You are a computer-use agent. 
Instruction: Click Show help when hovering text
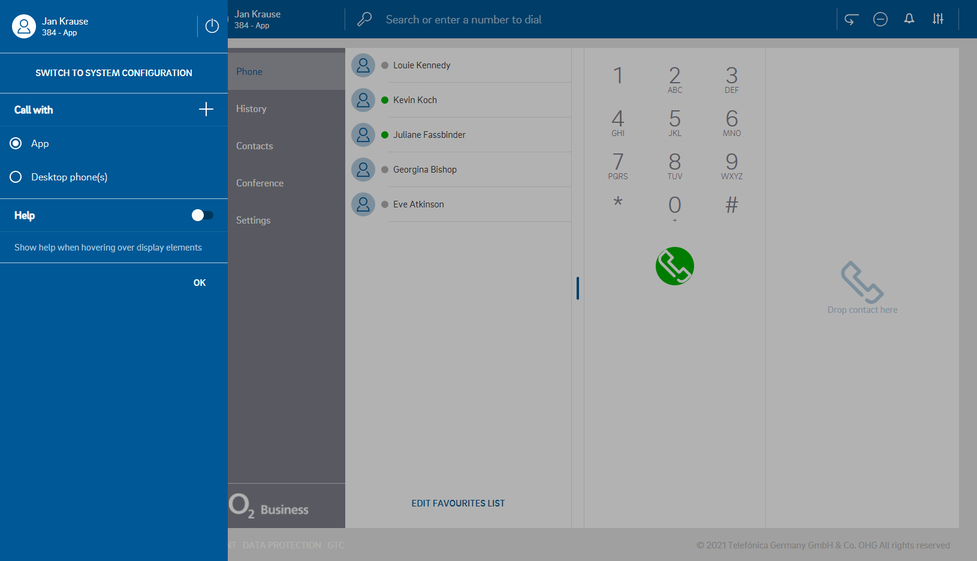coord(108,247)
